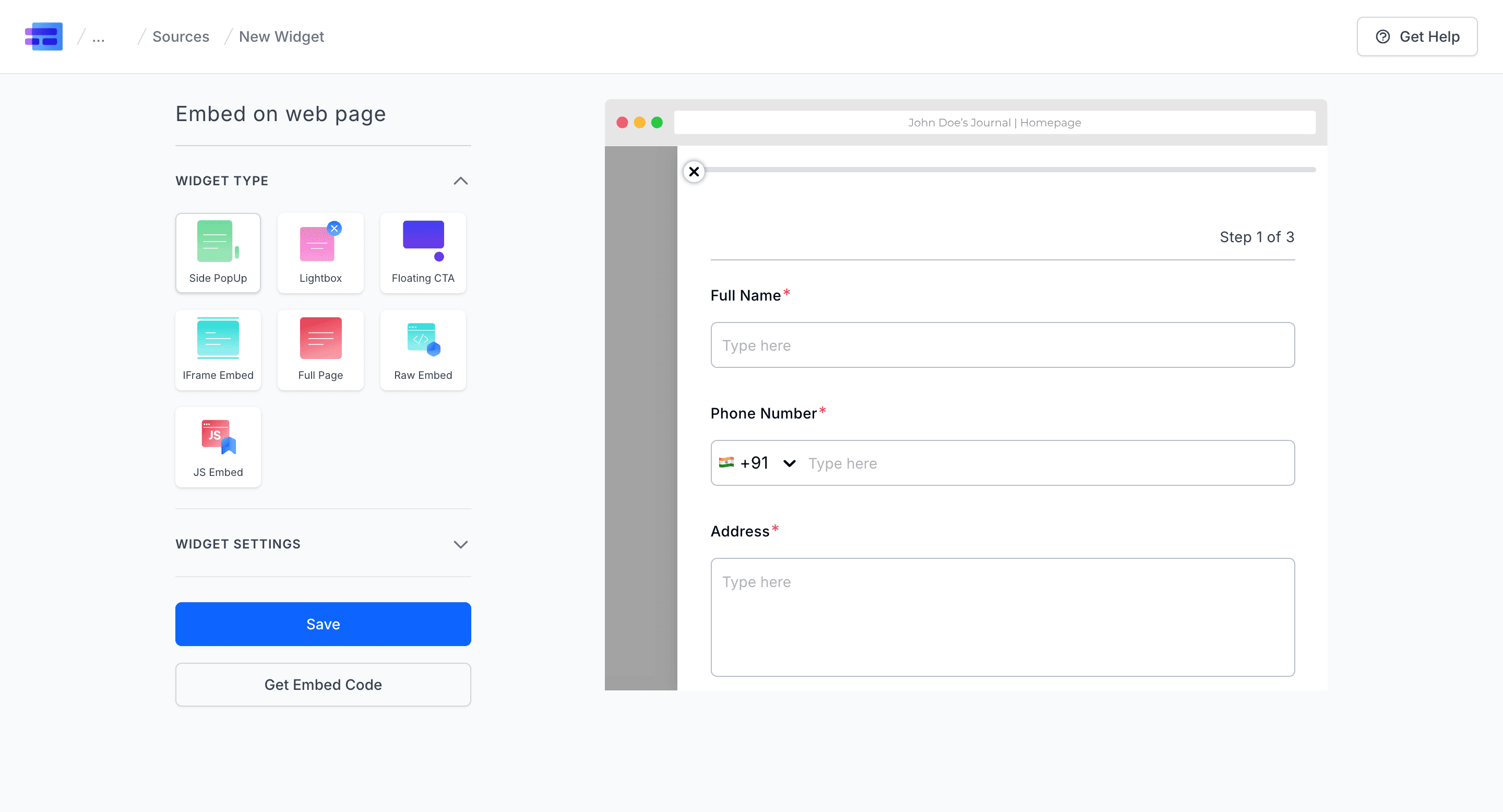Viewport: 1503px width, 812px height.
Task: Collapse the Widget Type section
Action: (460, 181)
